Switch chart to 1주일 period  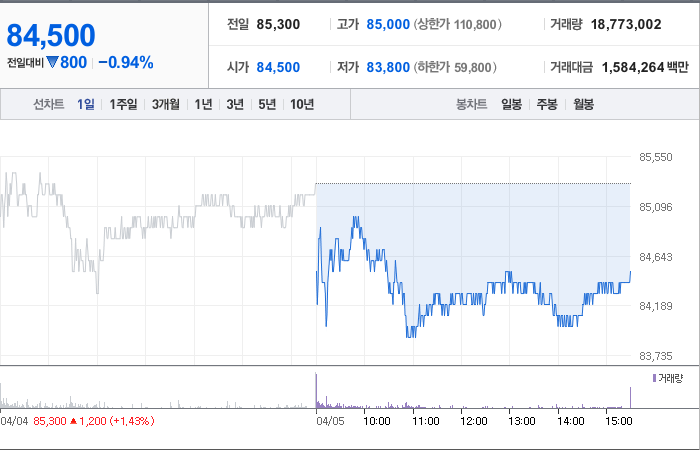123,104
